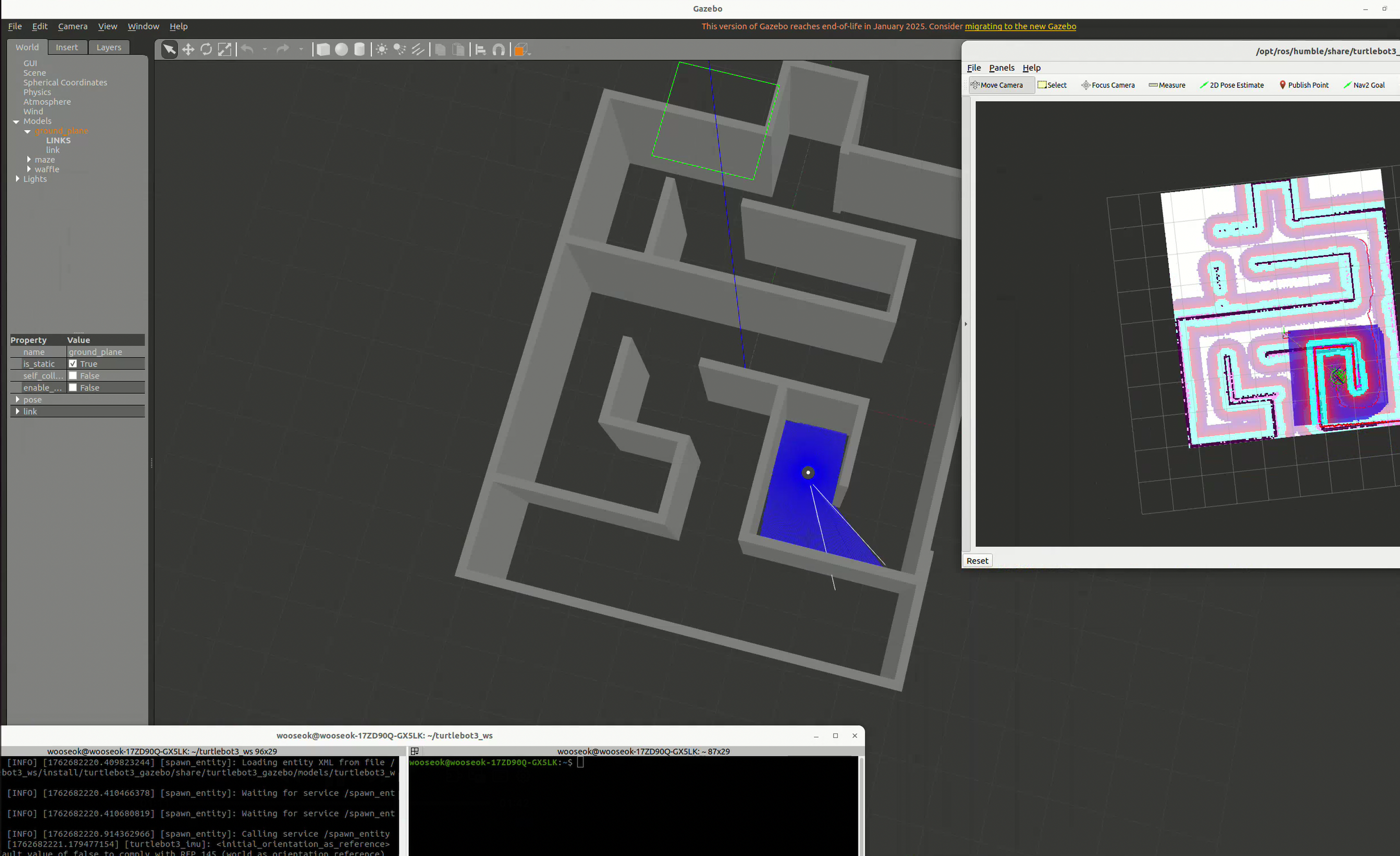Image resolution: width=1400 pixels, height=856 pixels.
Task: Toggle the self_collide checkbox
Action: [73, 376]
